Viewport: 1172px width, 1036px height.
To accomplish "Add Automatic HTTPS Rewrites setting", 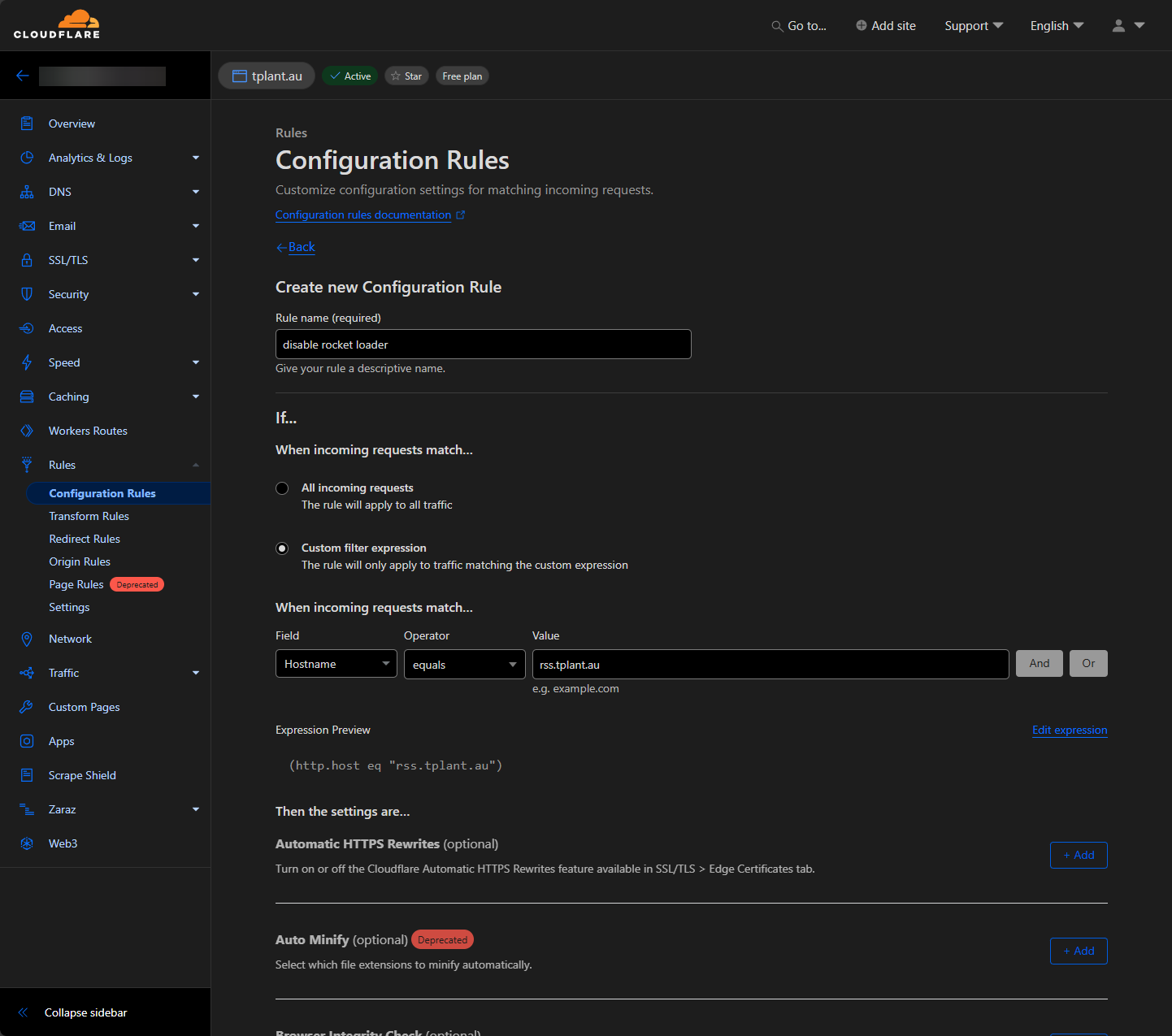I will [x=1078, y=855].
